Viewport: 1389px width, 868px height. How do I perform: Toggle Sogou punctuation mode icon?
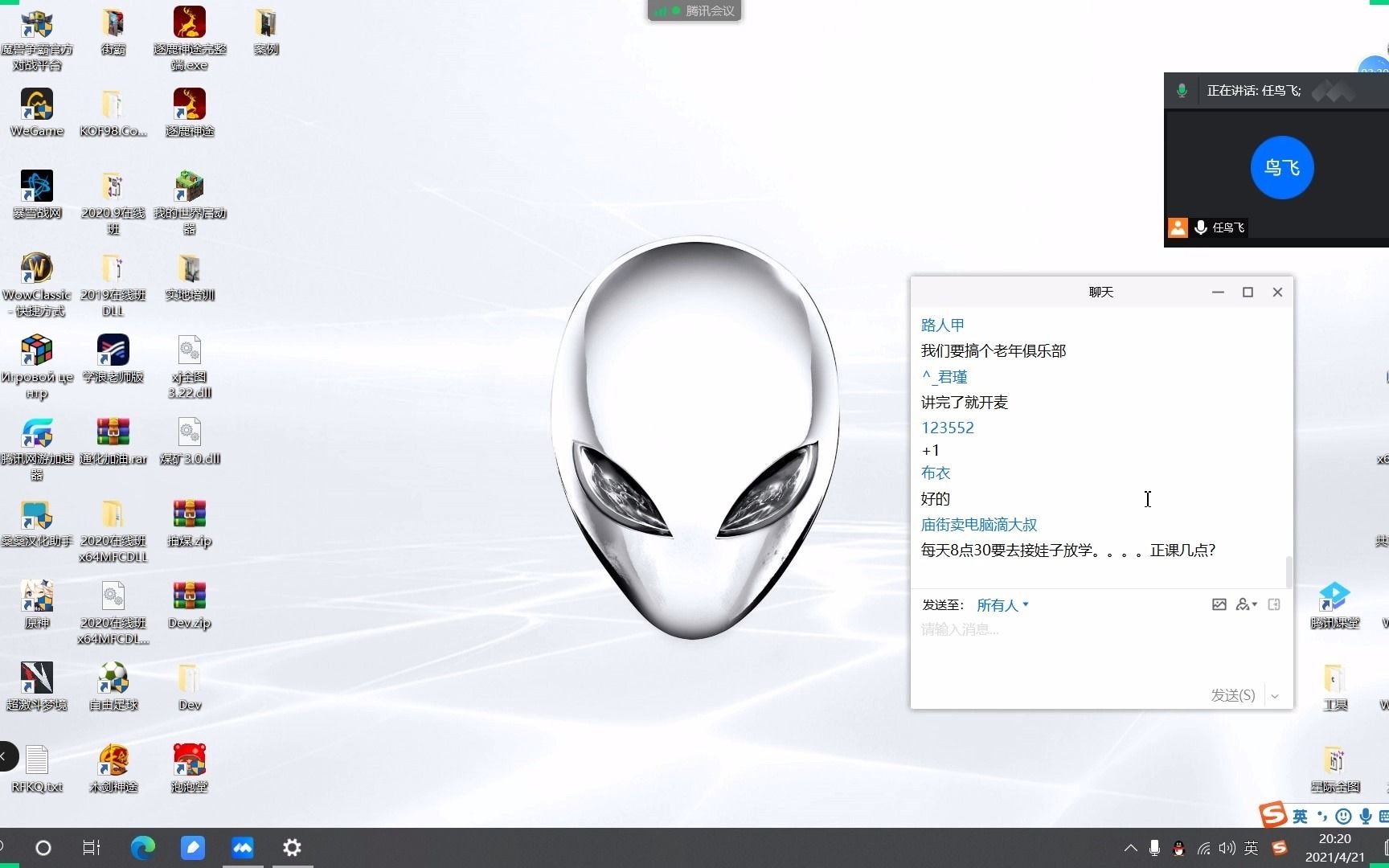coord(1322,817)
